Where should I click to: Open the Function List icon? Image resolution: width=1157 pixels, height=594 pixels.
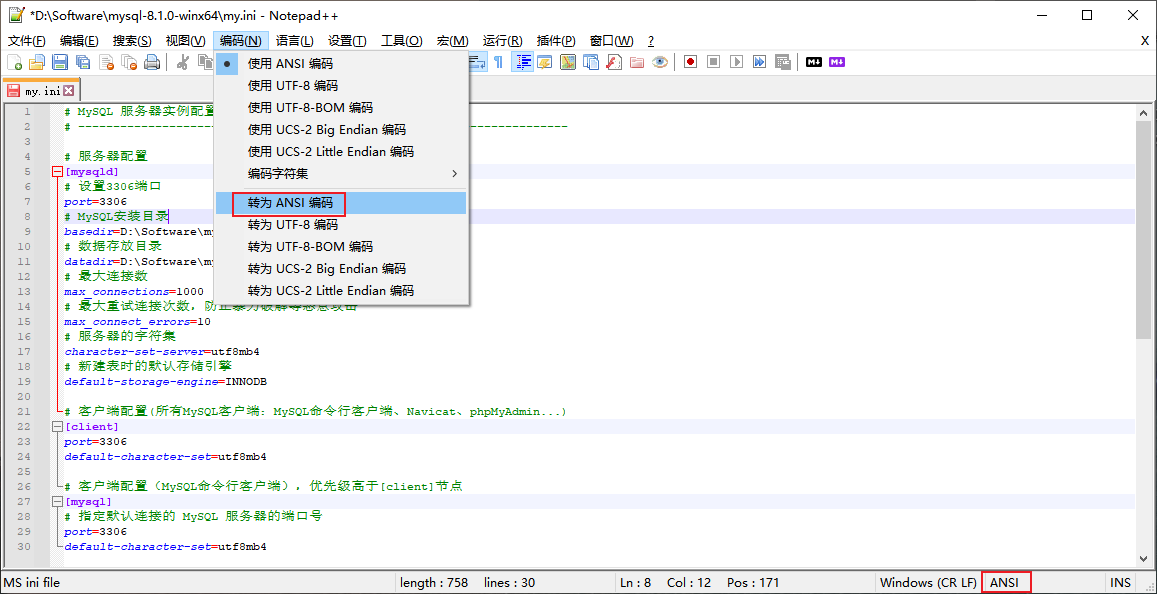click(614, 62)
